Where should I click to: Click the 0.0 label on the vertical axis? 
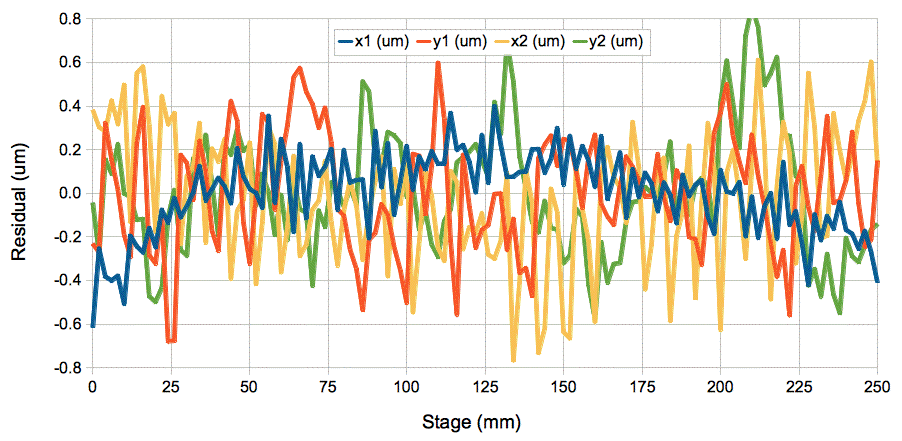69,193
